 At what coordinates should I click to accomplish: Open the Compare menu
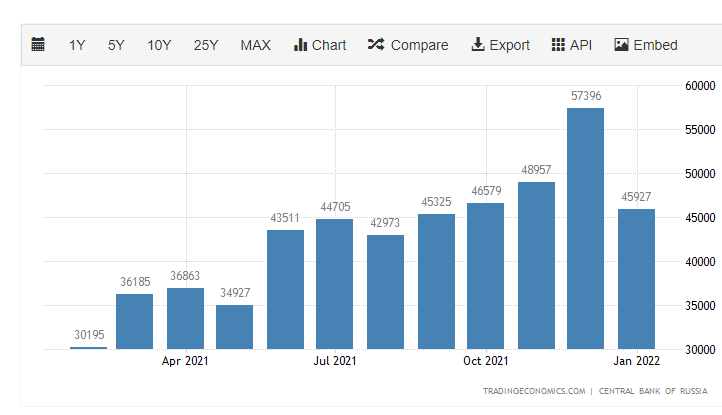(419, 45)
